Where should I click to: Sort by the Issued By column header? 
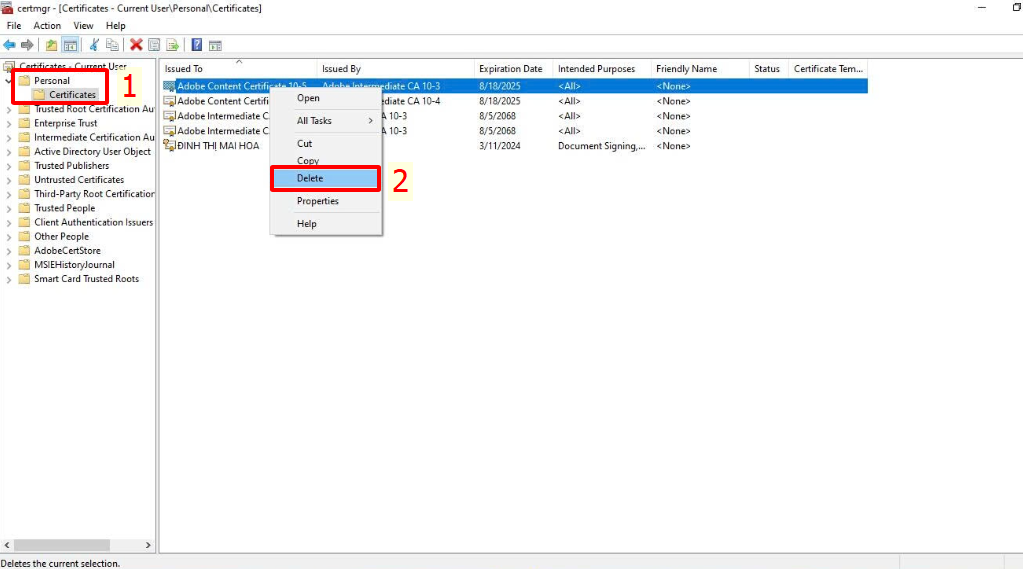pyautogui.click(x=395, y=69)
